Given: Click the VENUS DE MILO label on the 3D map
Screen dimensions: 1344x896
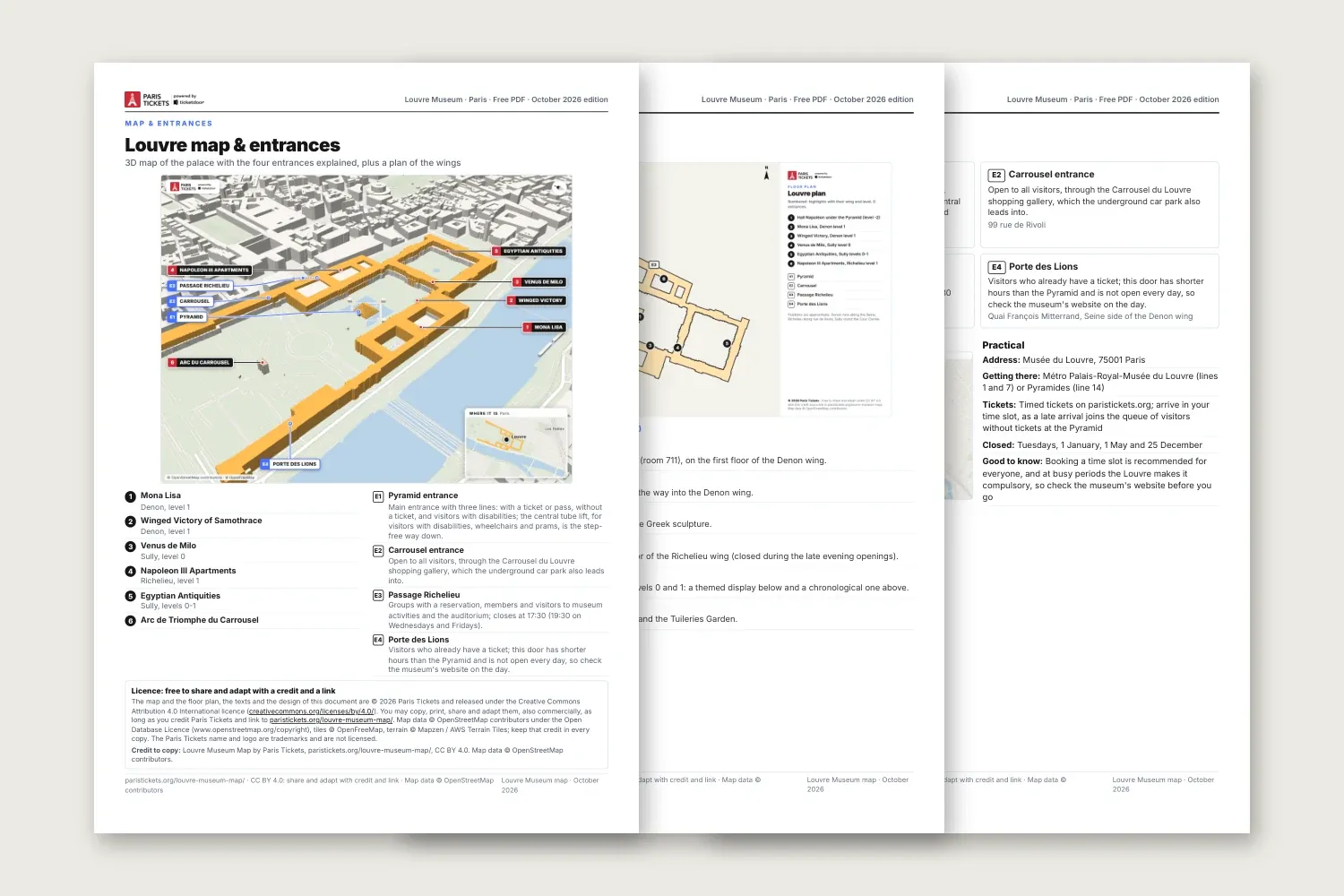Looking at the screenshot, I should 539,282.
